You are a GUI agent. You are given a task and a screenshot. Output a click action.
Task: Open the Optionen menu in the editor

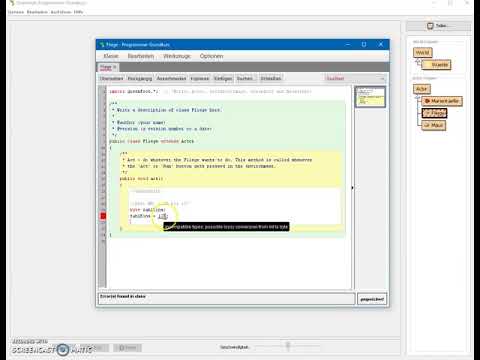[211, 56]
